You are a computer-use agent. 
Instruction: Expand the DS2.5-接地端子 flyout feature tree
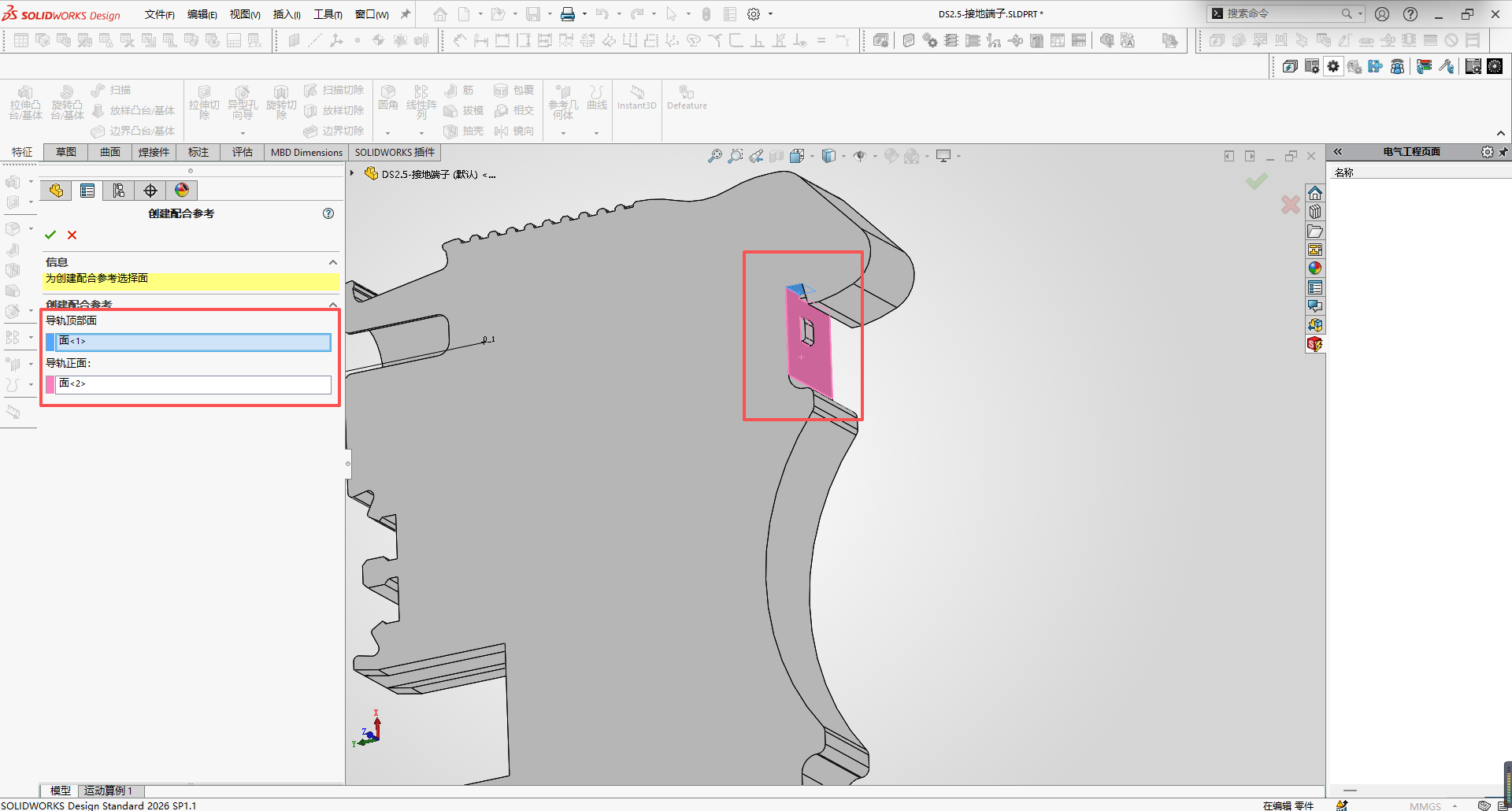[352, 174]
